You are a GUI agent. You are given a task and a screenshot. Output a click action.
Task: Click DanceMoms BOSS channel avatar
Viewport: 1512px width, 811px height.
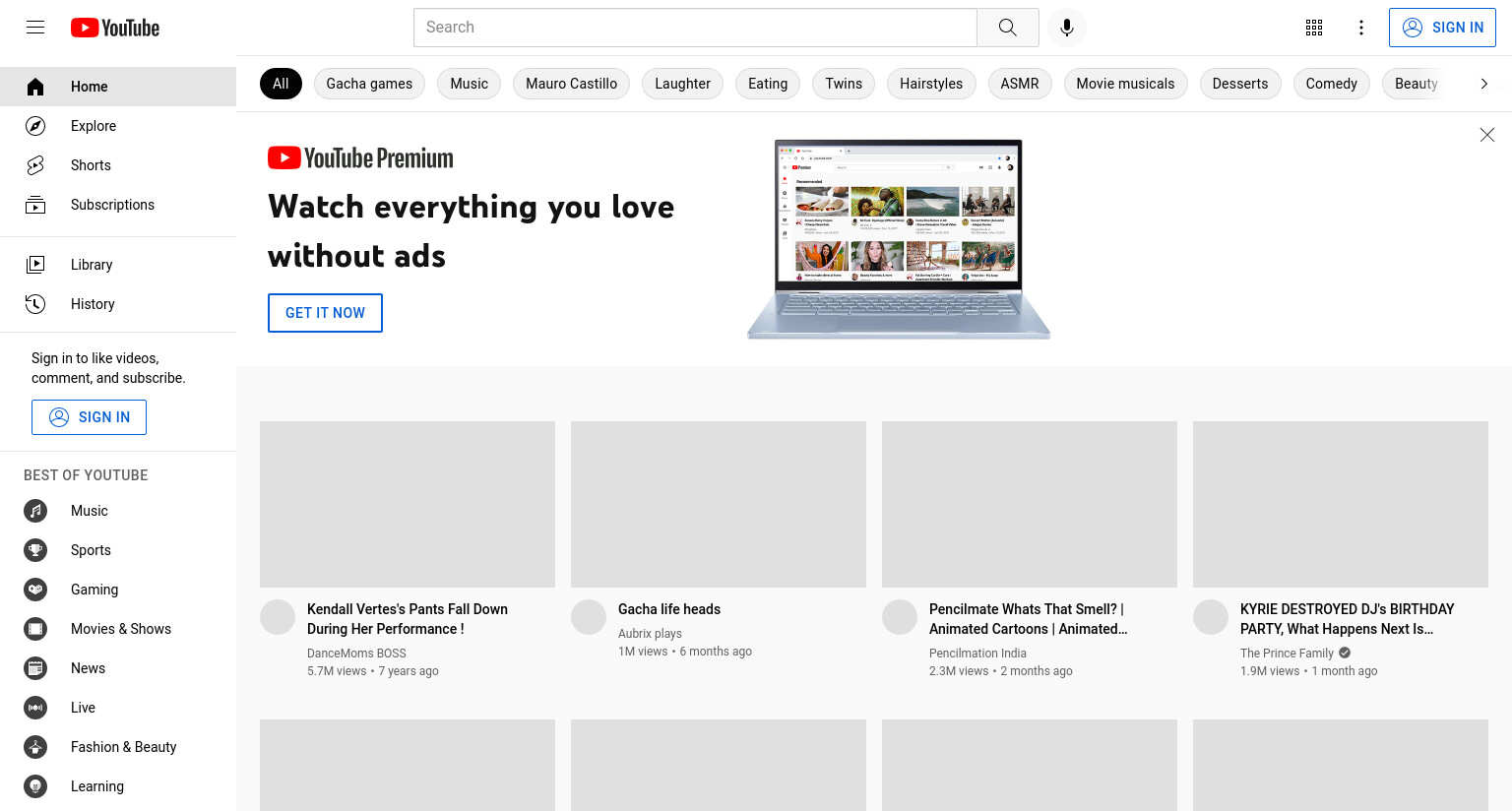tap(278, 617)
